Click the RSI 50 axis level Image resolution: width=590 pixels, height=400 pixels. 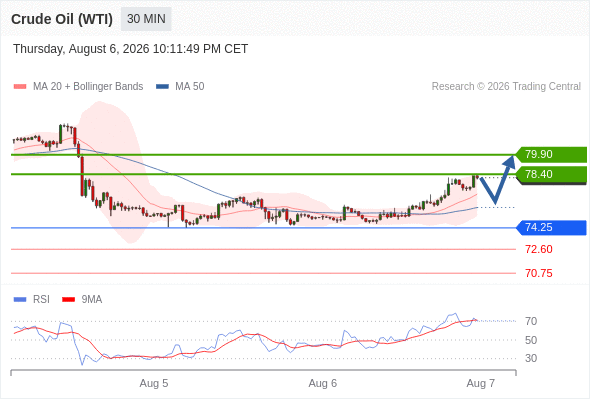(531, 340)
